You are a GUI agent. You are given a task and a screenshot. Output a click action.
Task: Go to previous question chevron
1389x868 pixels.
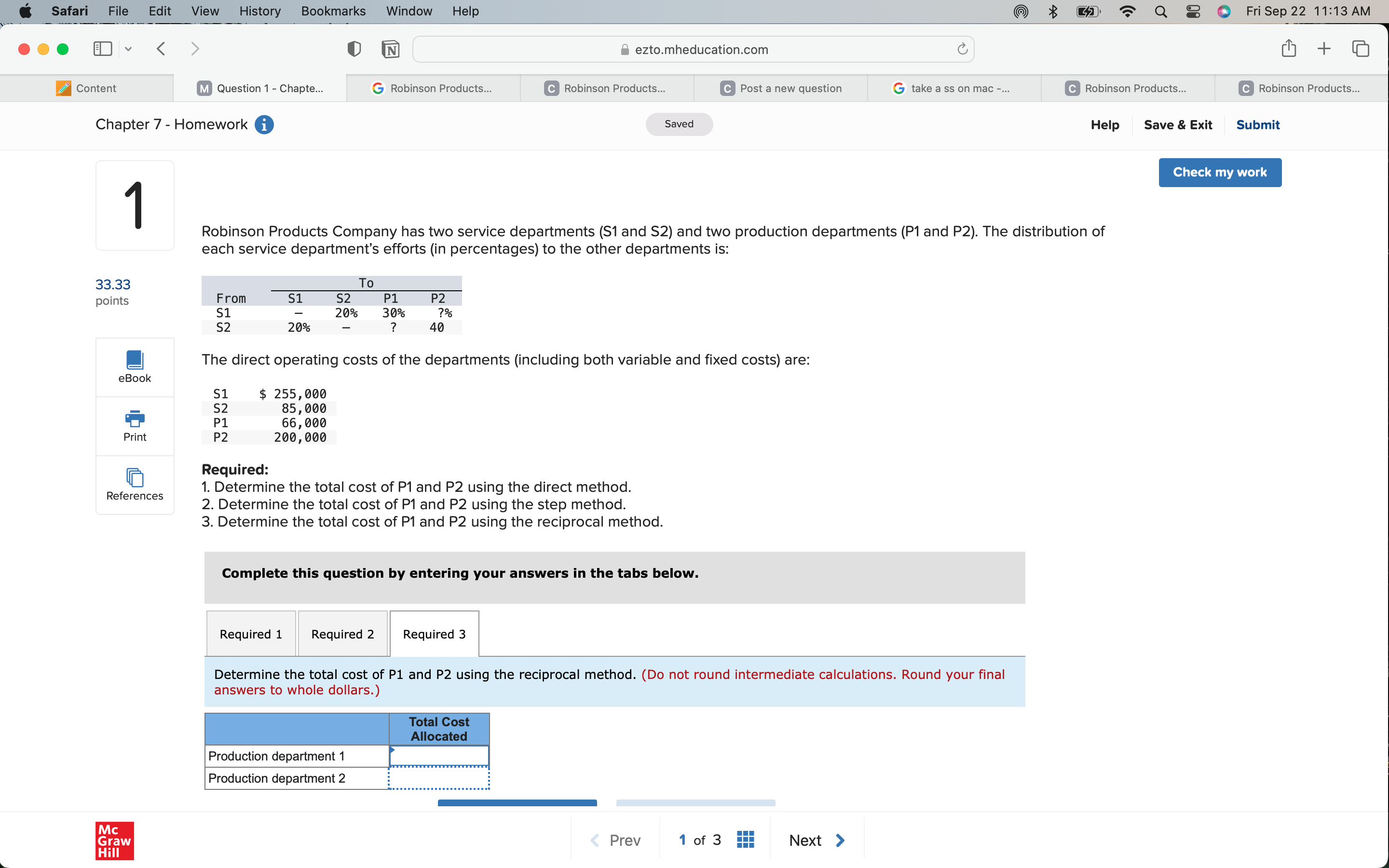click(595, 840)
